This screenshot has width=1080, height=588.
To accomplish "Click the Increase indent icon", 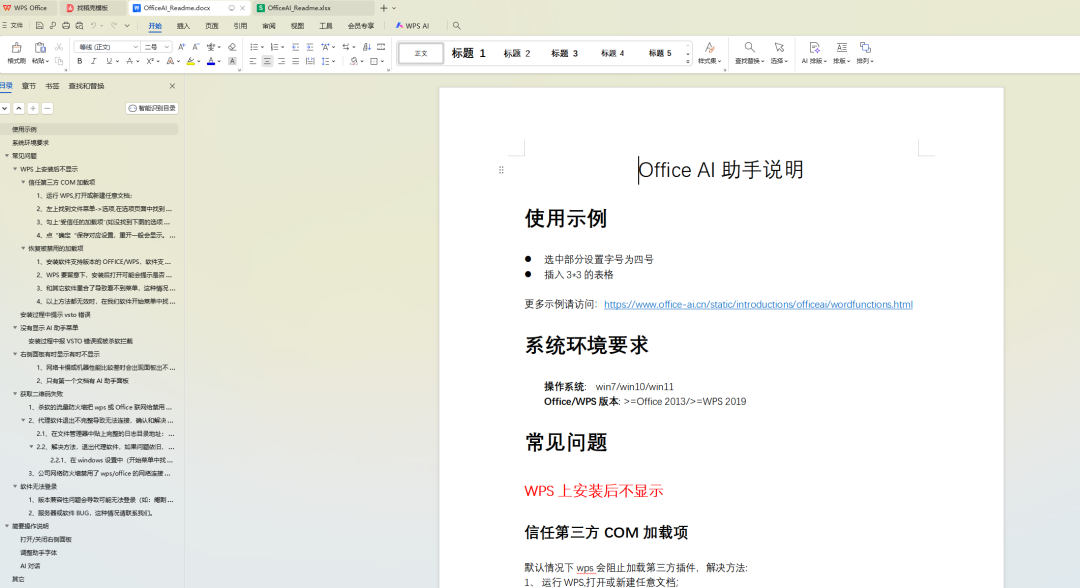I will tap(310, 47).
